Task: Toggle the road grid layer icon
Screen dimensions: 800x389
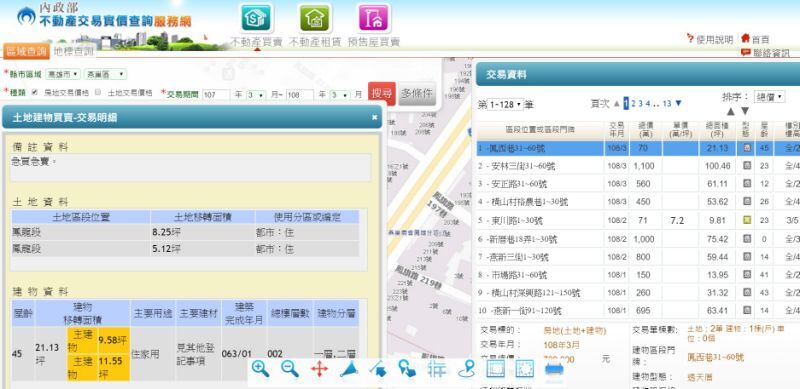Action: pos(437,369)
